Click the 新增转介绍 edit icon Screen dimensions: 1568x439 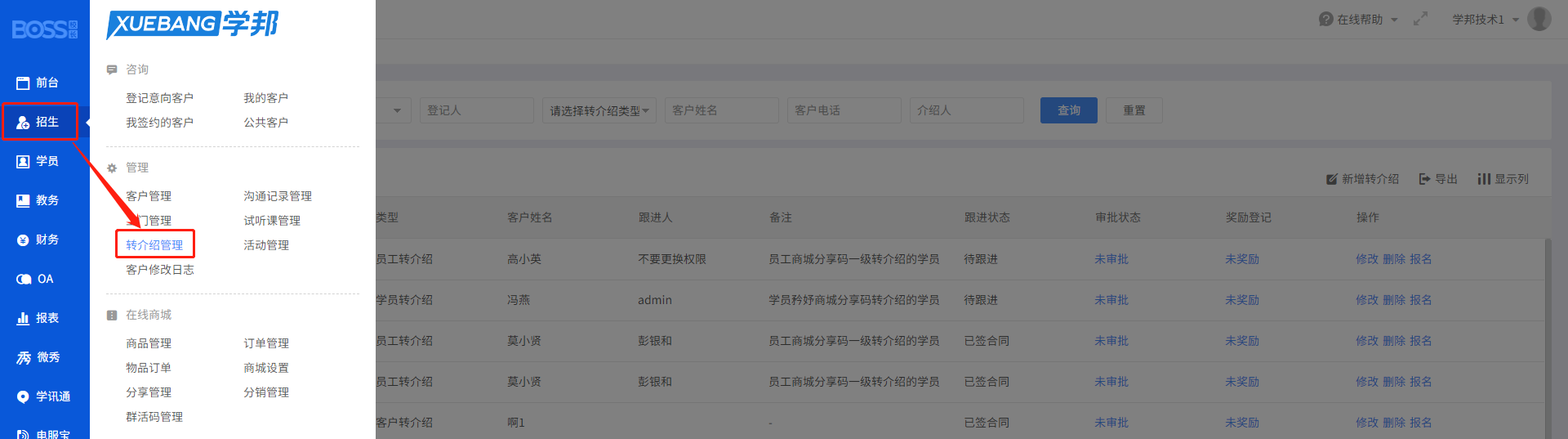pyautogui.click(x=1332, y=179)
